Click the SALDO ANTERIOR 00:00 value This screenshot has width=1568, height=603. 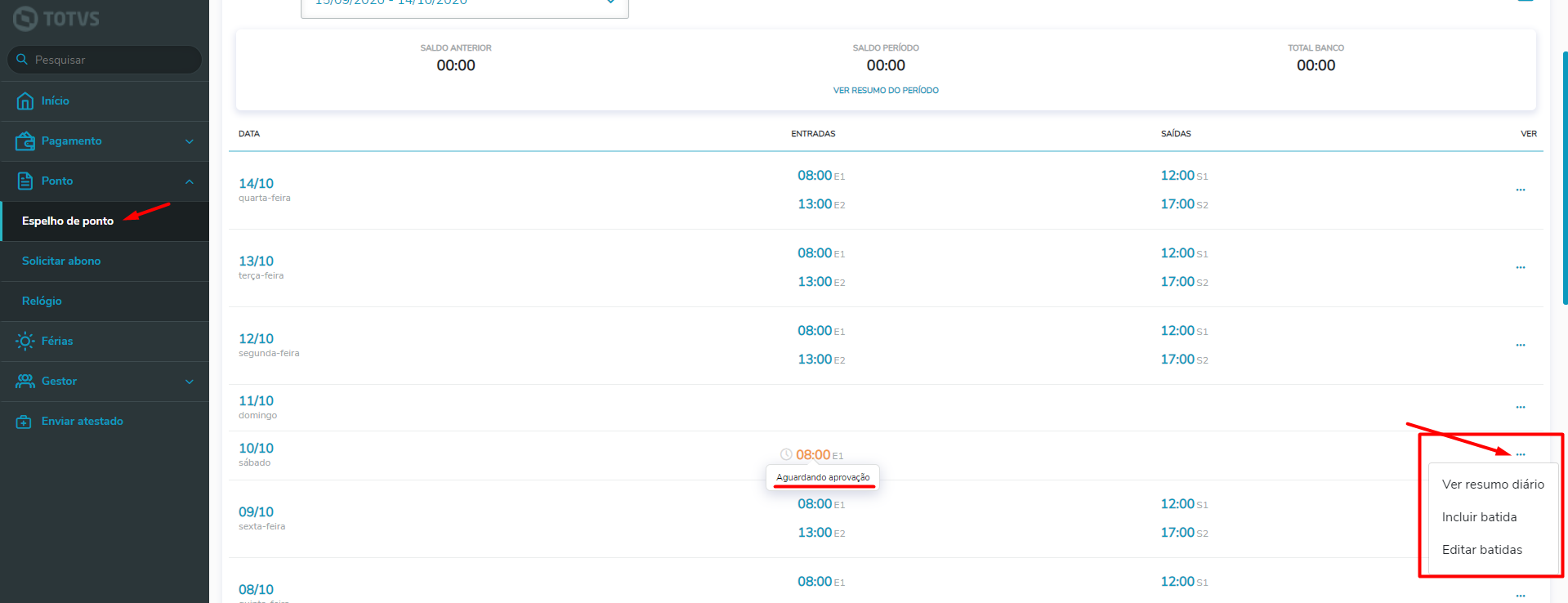tap(456, 65)
